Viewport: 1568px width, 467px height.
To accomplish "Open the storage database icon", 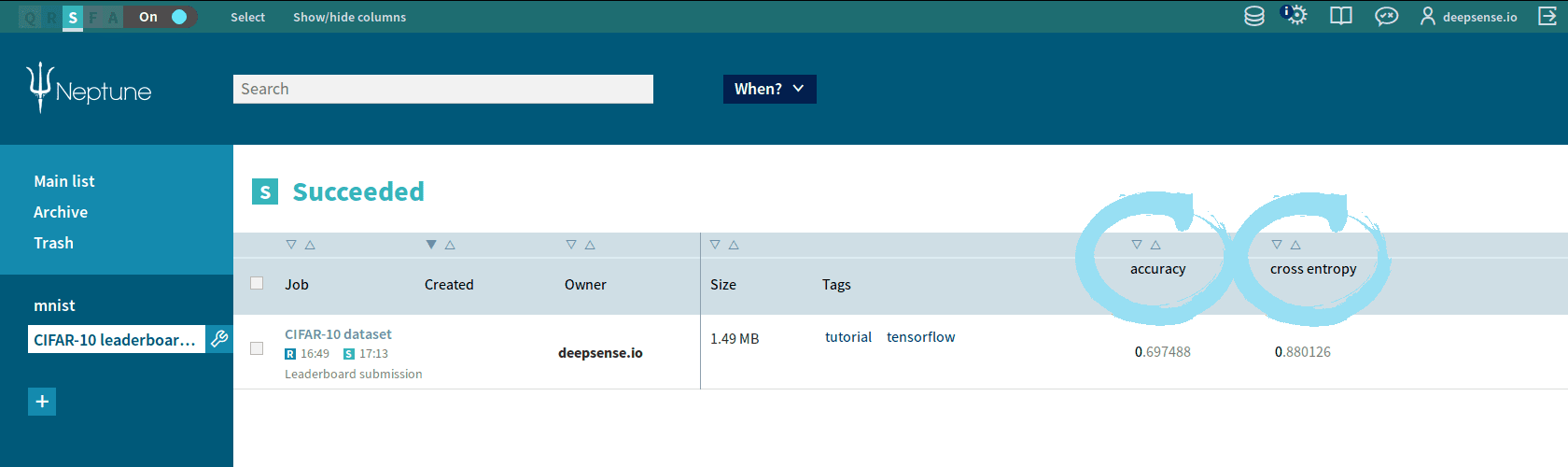I will pyautogui.click(x=1254, y=16).
